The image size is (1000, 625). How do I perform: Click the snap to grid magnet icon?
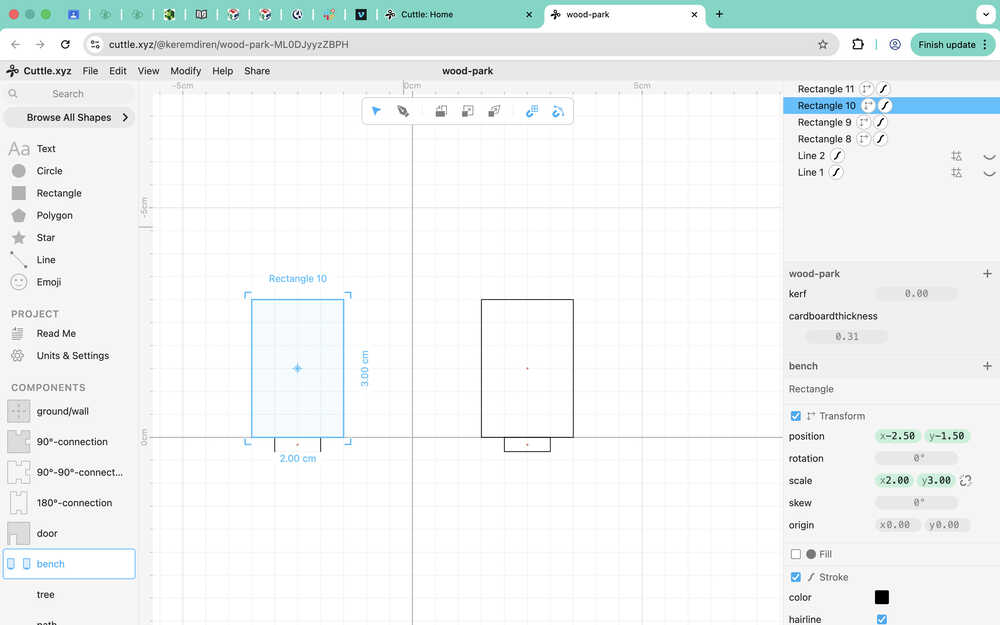tap(532, 111)
